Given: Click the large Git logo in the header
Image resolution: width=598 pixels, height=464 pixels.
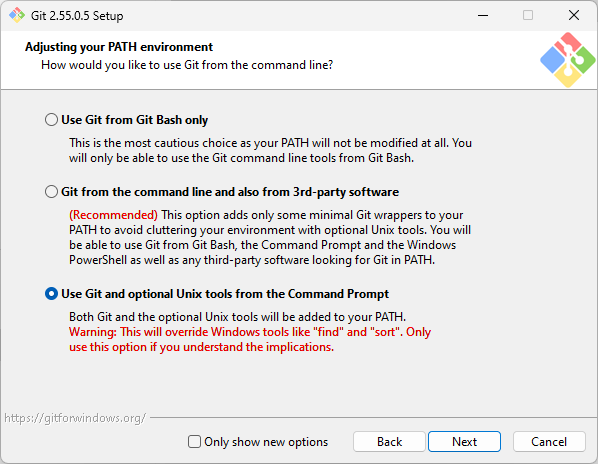Looking at the screenshot, I should click(567, 60).
